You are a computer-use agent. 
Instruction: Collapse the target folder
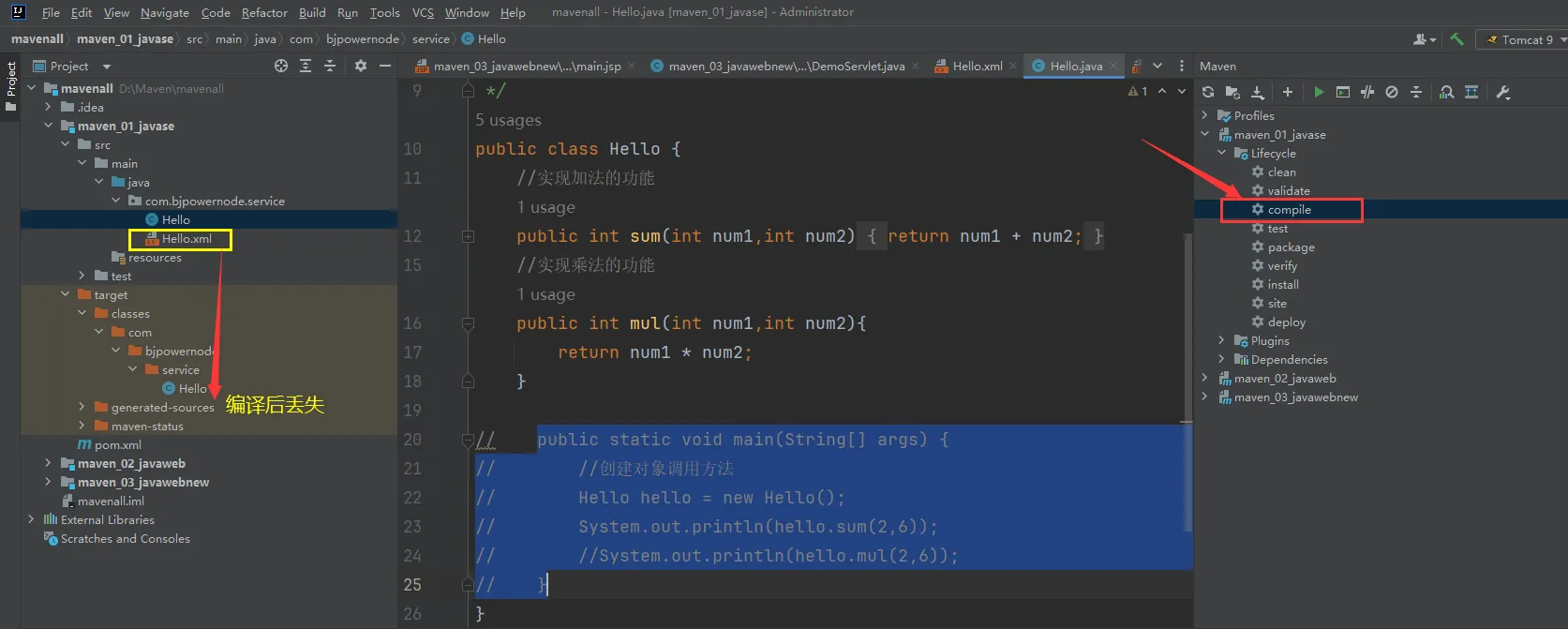click(x=66, y=294)
